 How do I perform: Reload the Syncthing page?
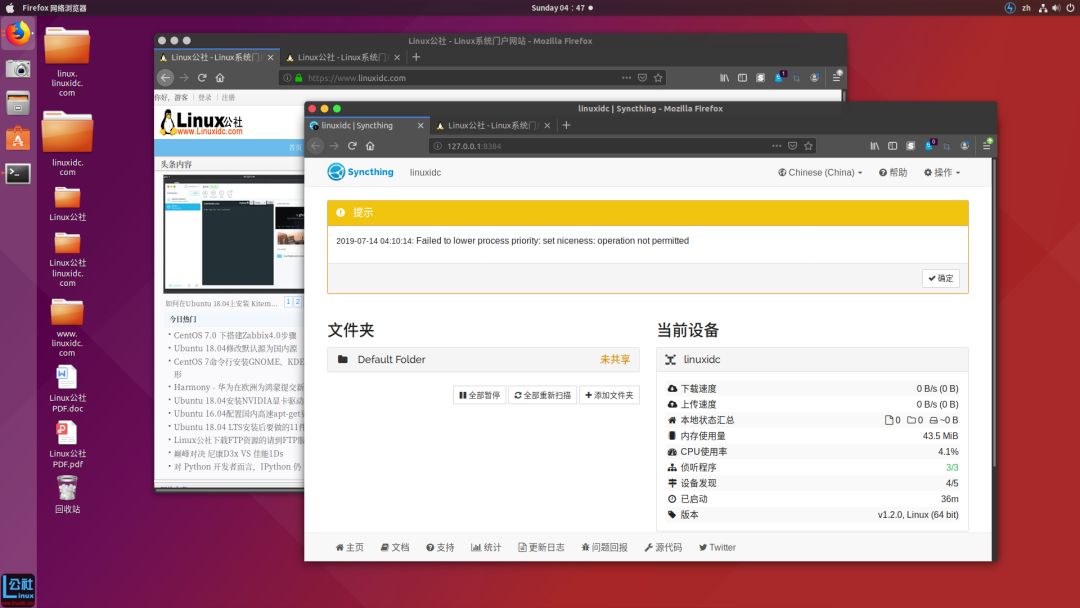pyautogui.click(x=352, y=146)
